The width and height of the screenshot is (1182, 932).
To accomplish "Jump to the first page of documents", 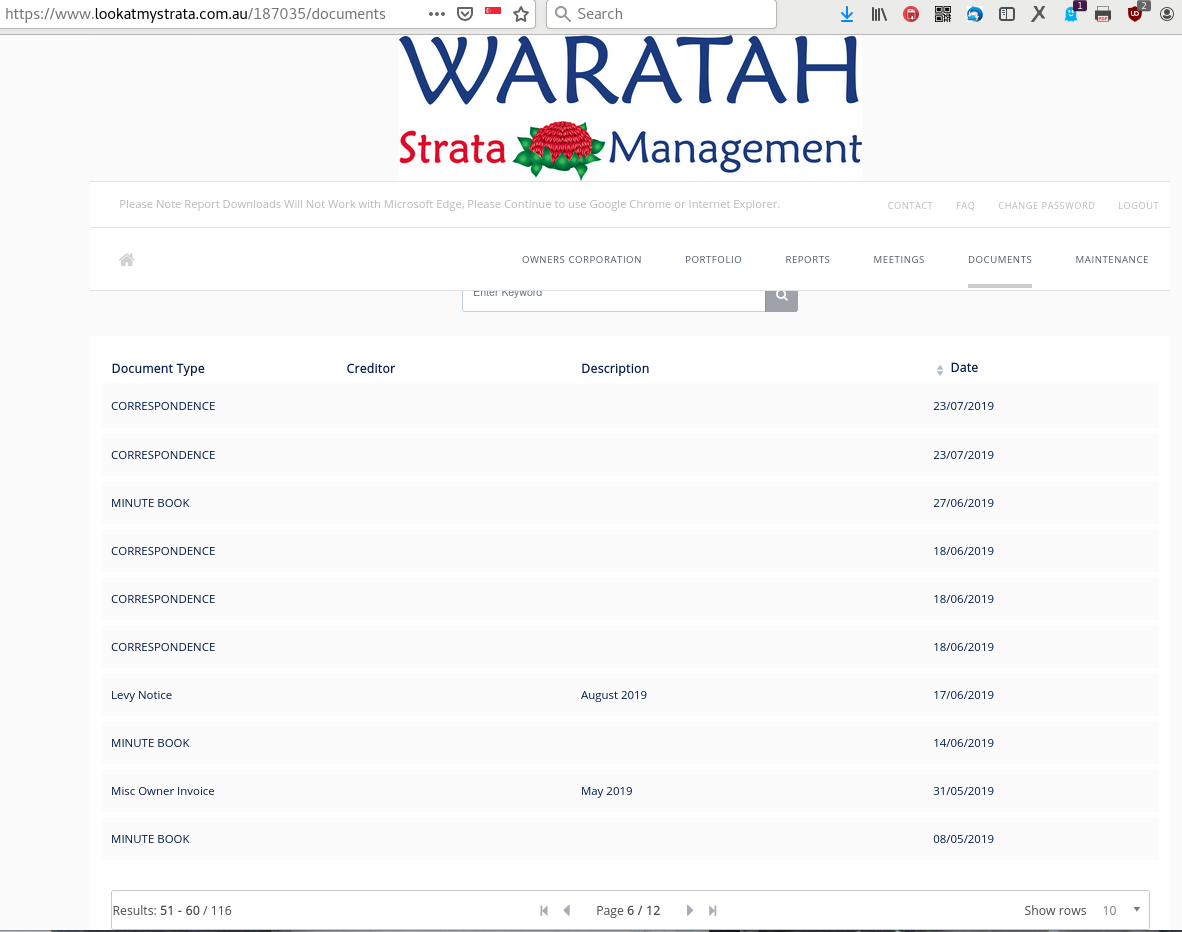I will coord(544,910).
